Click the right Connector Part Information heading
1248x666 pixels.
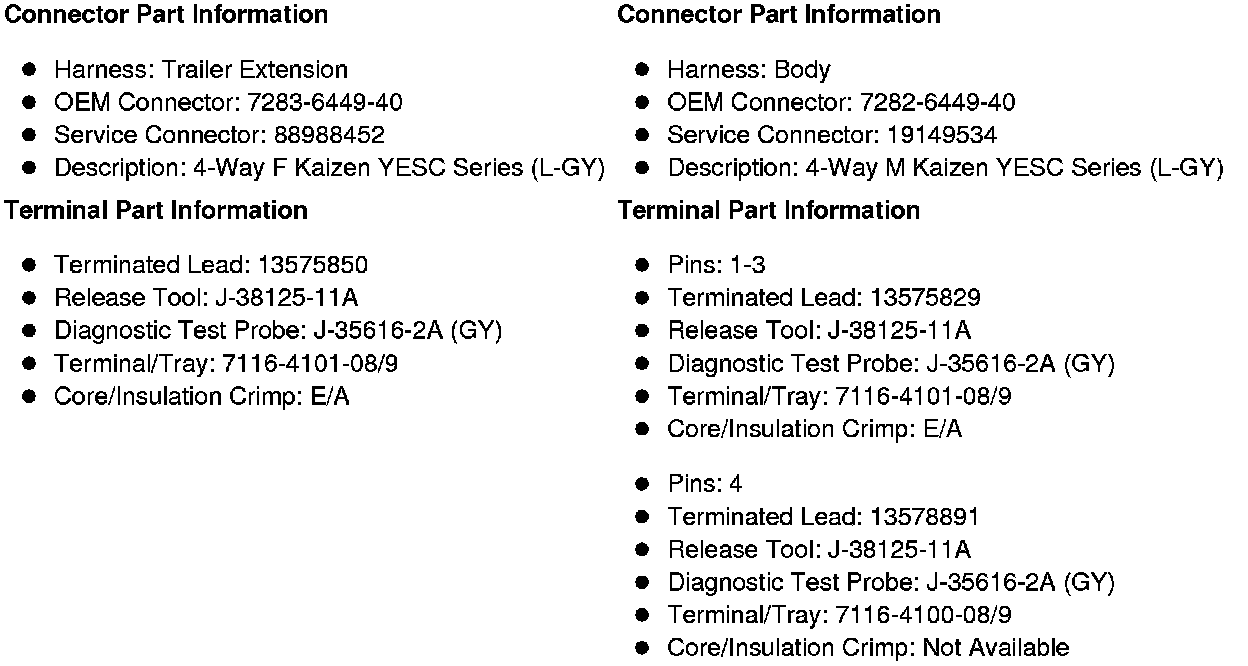click(779, 15)
